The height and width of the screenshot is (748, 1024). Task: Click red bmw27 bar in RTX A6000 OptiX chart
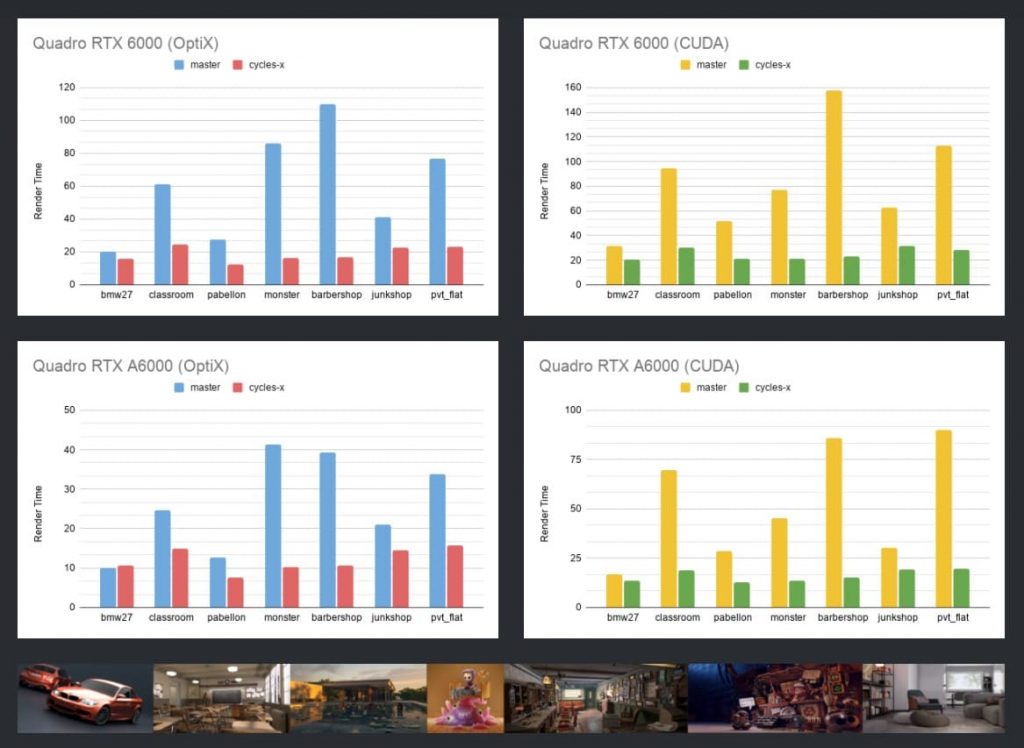pos(125,586)
